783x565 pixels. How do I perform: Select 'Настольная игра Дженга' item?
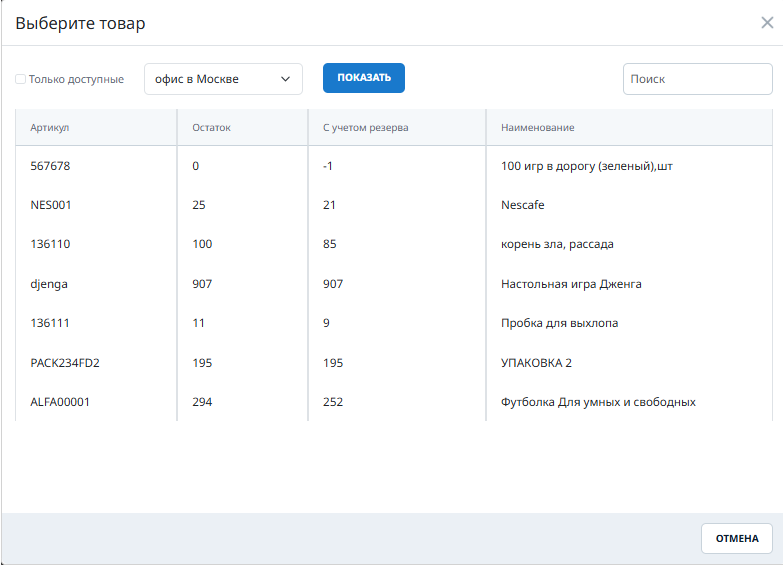coord(570,284)
